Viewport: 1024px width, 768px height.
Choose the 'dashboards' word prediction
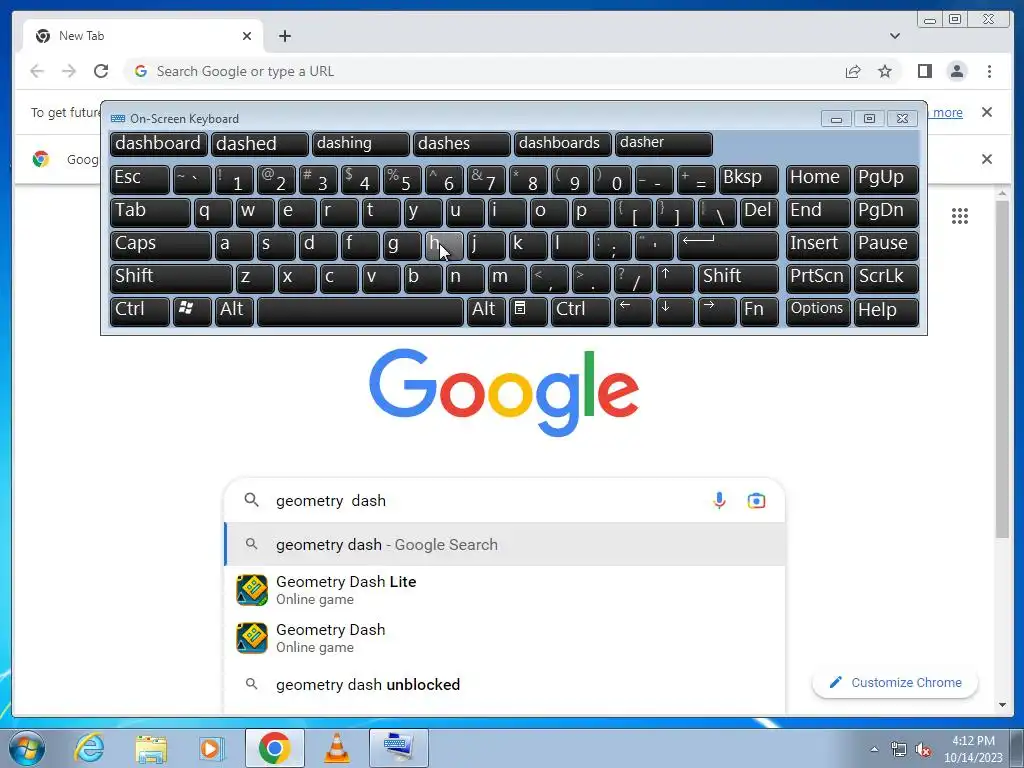(x=562, y=144)
